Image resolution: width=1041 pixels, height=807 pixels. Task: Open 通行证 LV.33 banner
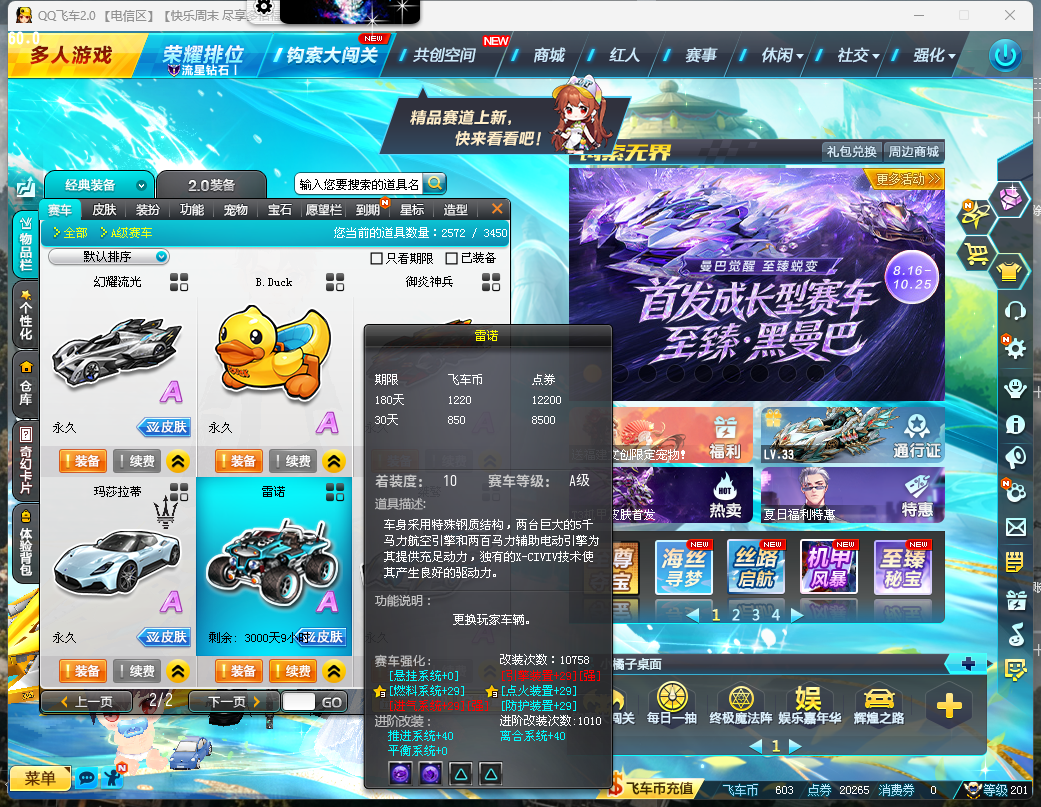point(852,435)
